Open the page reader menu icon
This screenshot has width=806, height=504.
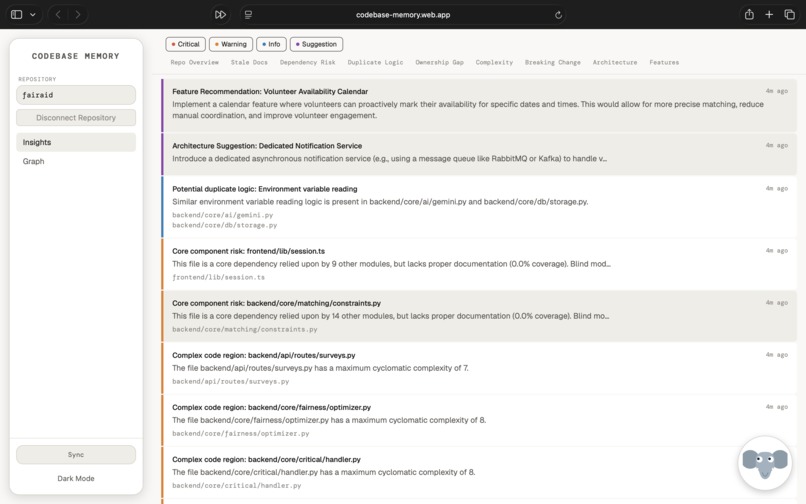tap(248, 14)
